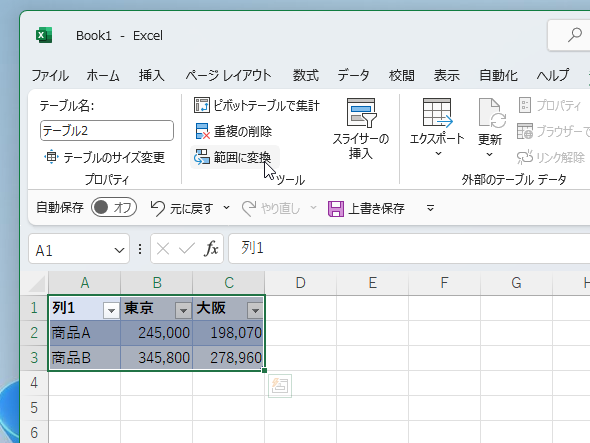
Task: Click 上書き保存 save disk icon
Action: [336, 209]
